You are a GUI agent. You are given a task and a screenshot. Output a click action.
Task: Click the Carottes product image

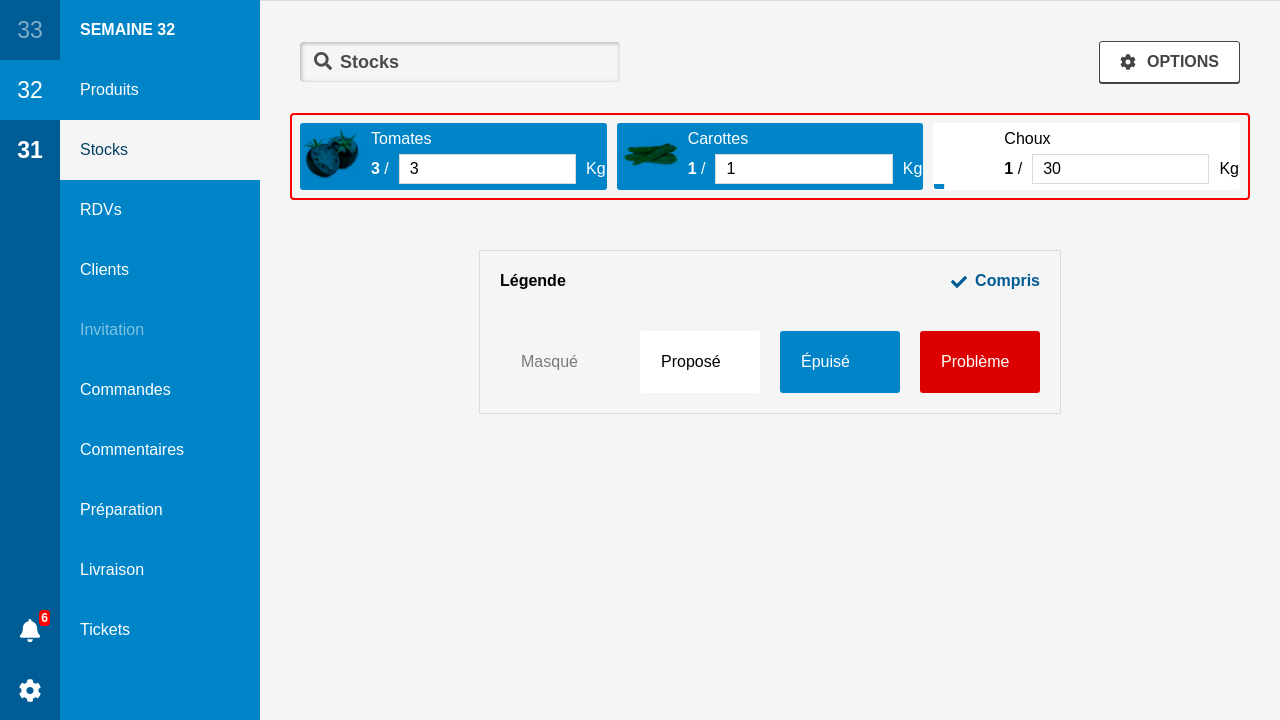click(650, 155)
